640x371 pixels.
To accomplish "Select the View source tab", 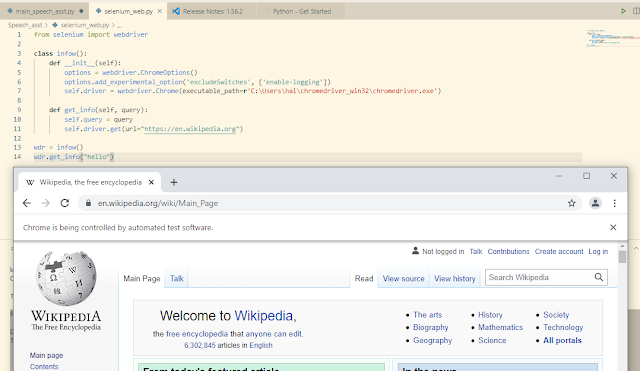I will pos(403,278).
